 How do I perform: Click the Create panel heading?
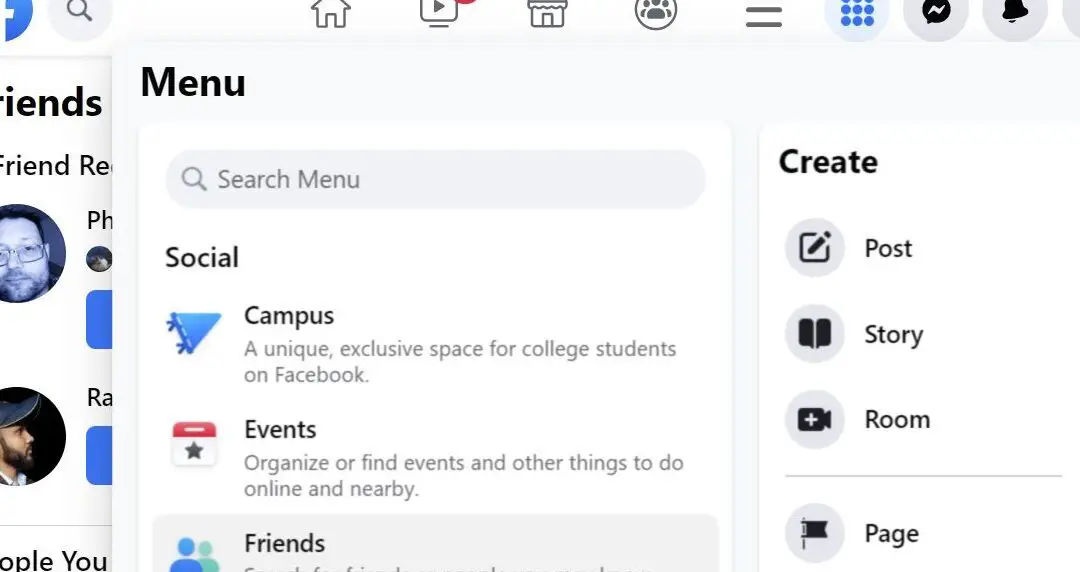pos(828,163)
